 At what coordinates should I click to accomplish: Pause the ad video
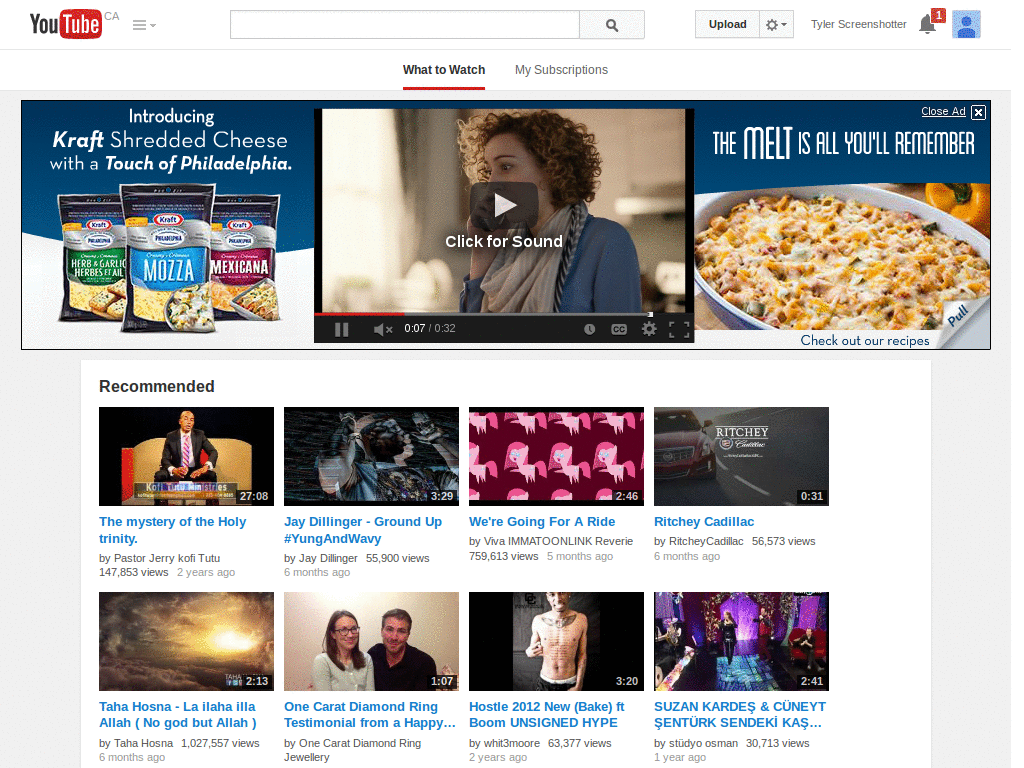(342, 329)
